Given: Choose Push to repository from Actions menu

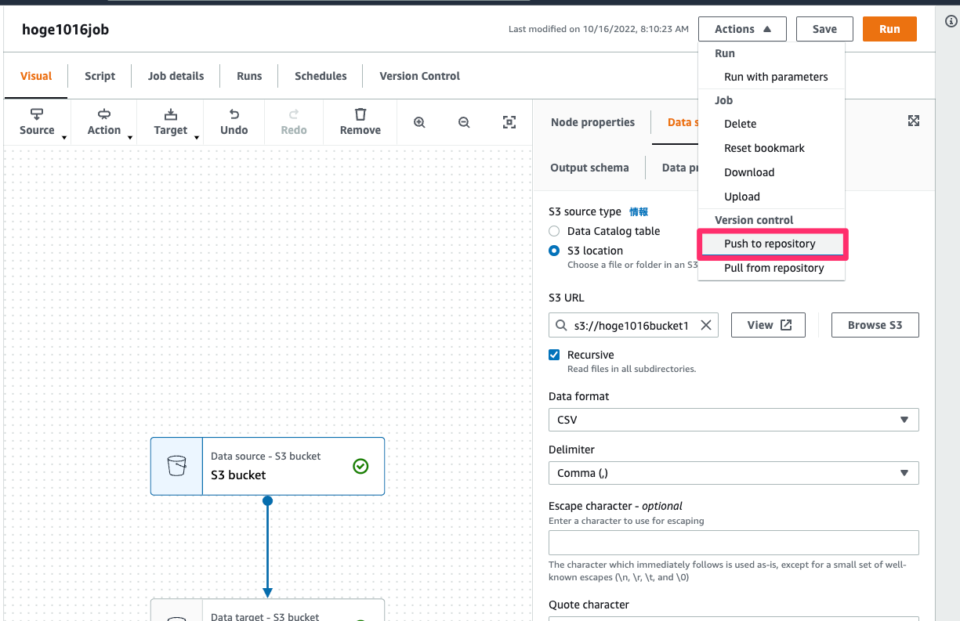Looking at the screenshot, I should (x=771, y=243).
